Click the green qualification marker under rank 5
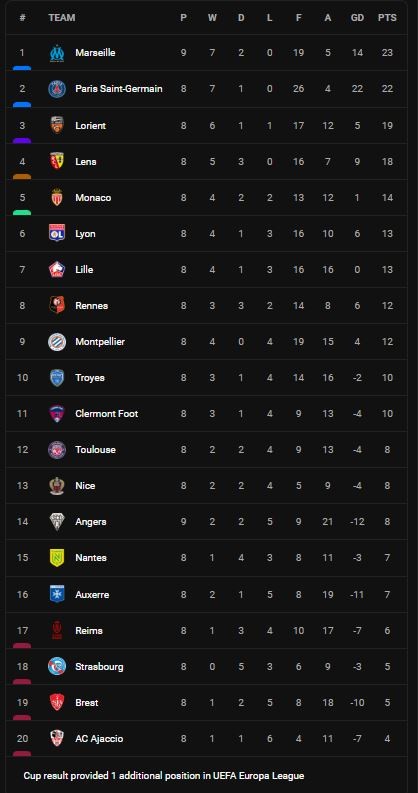Viewport: 418px width, 793px height. click(x=22, y=212)
